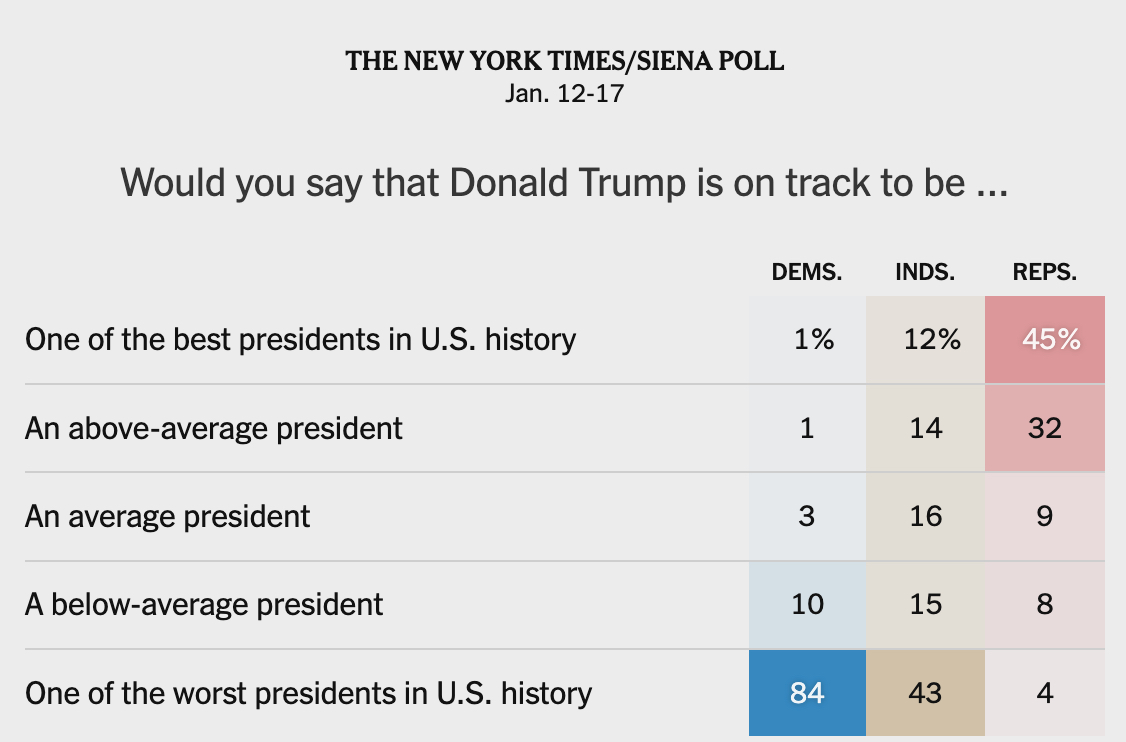Image resolution: width=1126 pixels, height=742 pixels.
Task: Click the 'An average president' row label
Action: click(168, 517)
